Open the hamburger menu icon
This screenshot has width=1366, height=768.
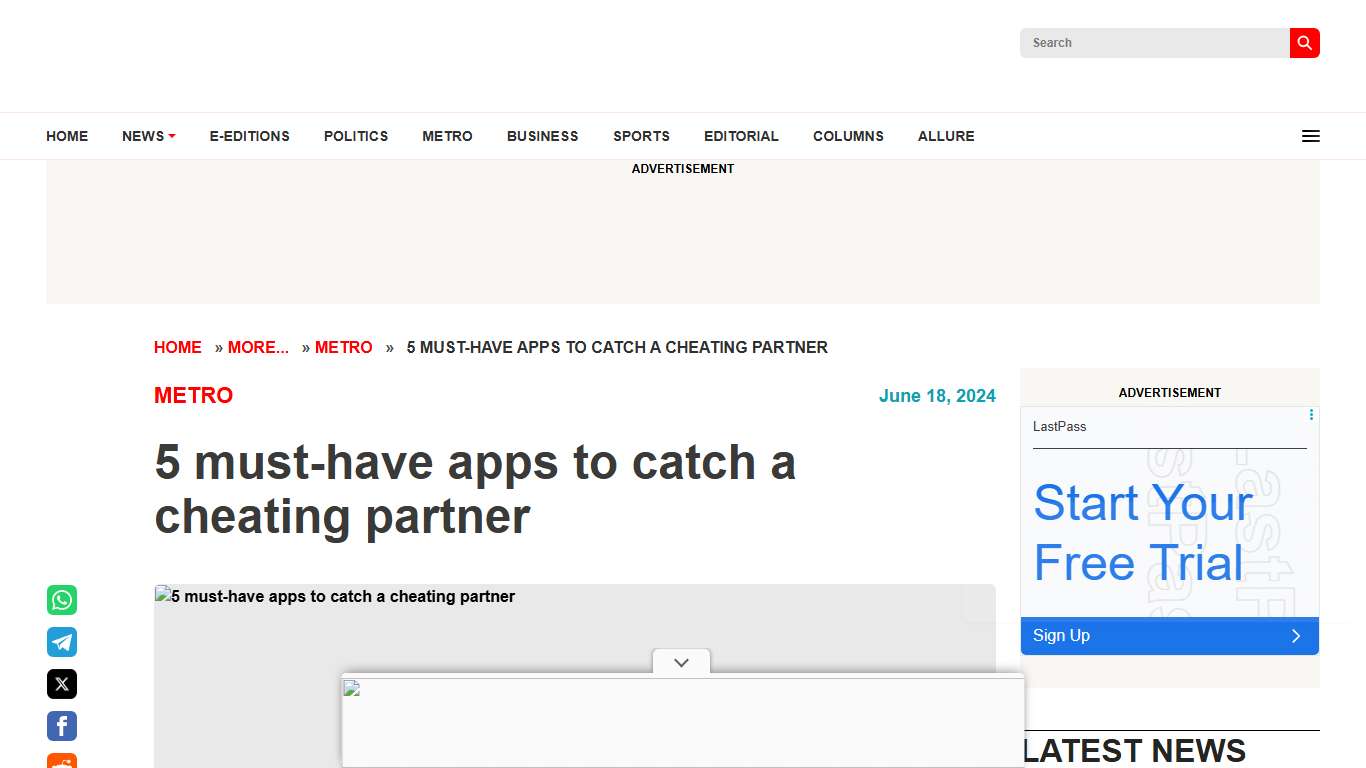(1310, 136)
